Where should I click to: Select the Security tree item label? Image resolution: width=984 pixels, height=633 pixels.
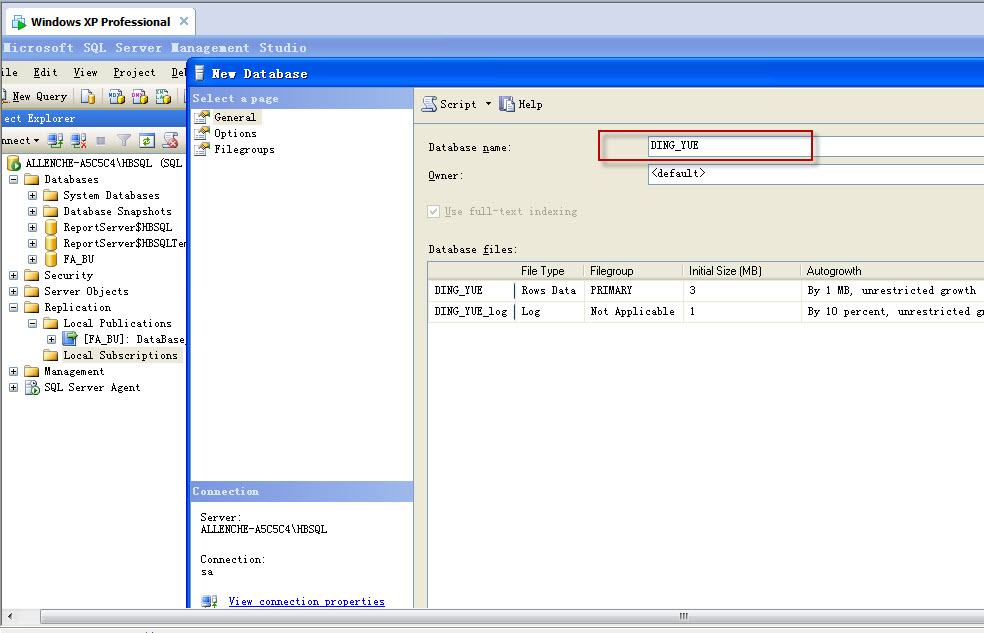coord(68,275)
